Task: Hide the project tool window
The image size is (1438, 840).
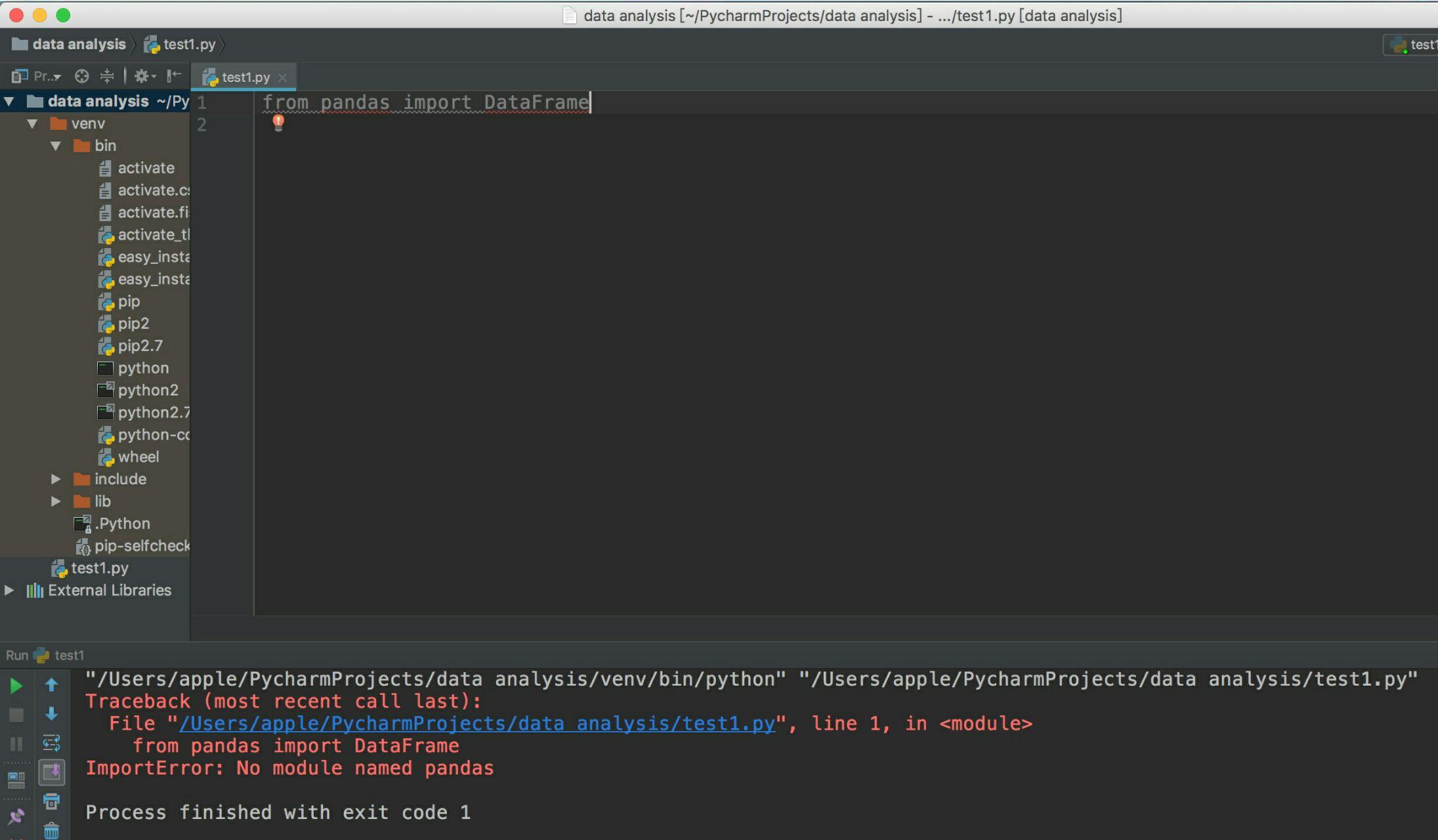Action: (173, 77)
